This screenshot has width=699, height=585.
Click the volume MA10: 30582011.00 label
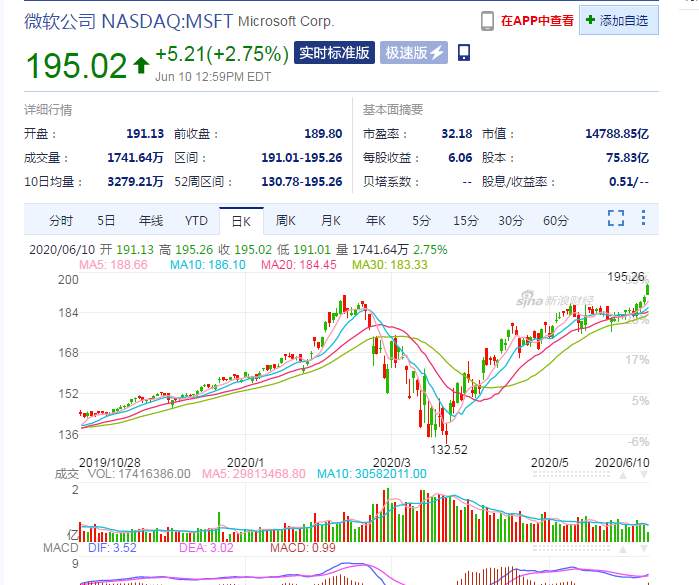pyautogui.click(x=372, y=474)
